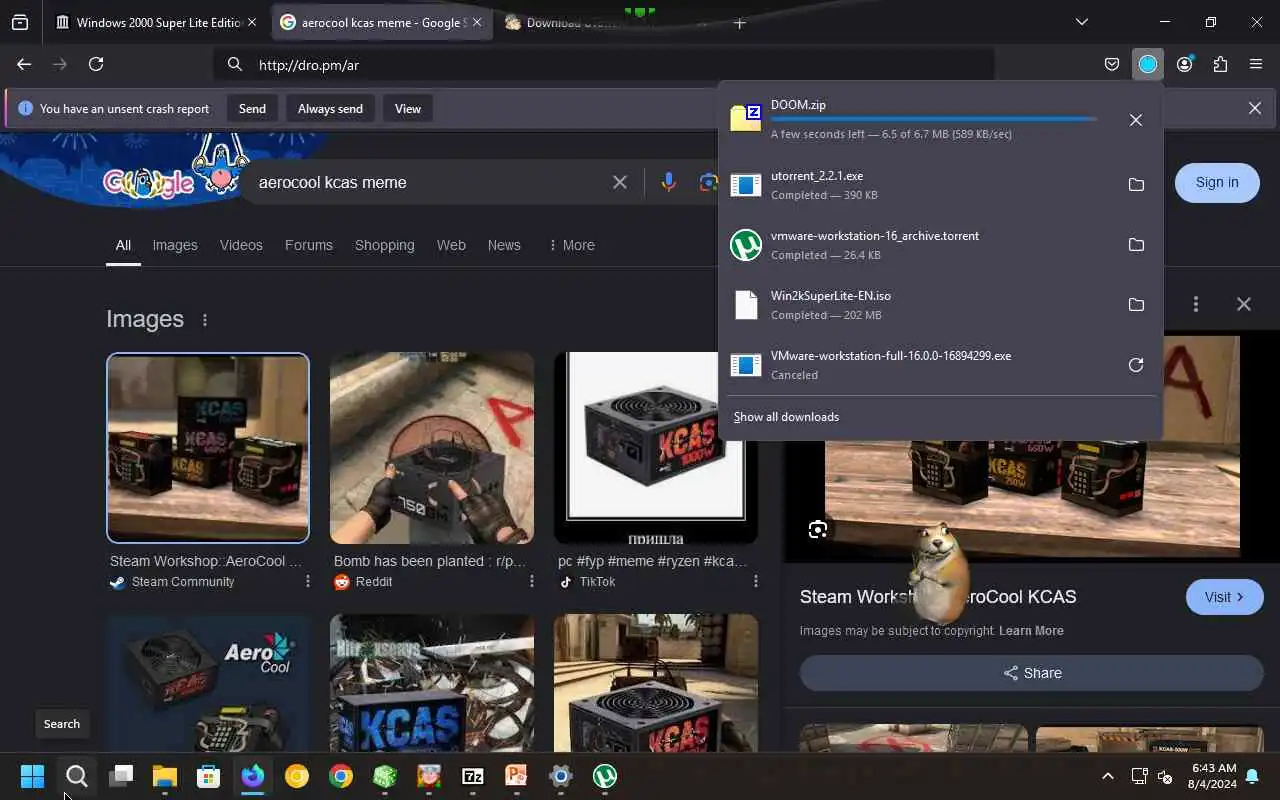
Task: Click Always send crash reports
Action: (x=330, y=108)
